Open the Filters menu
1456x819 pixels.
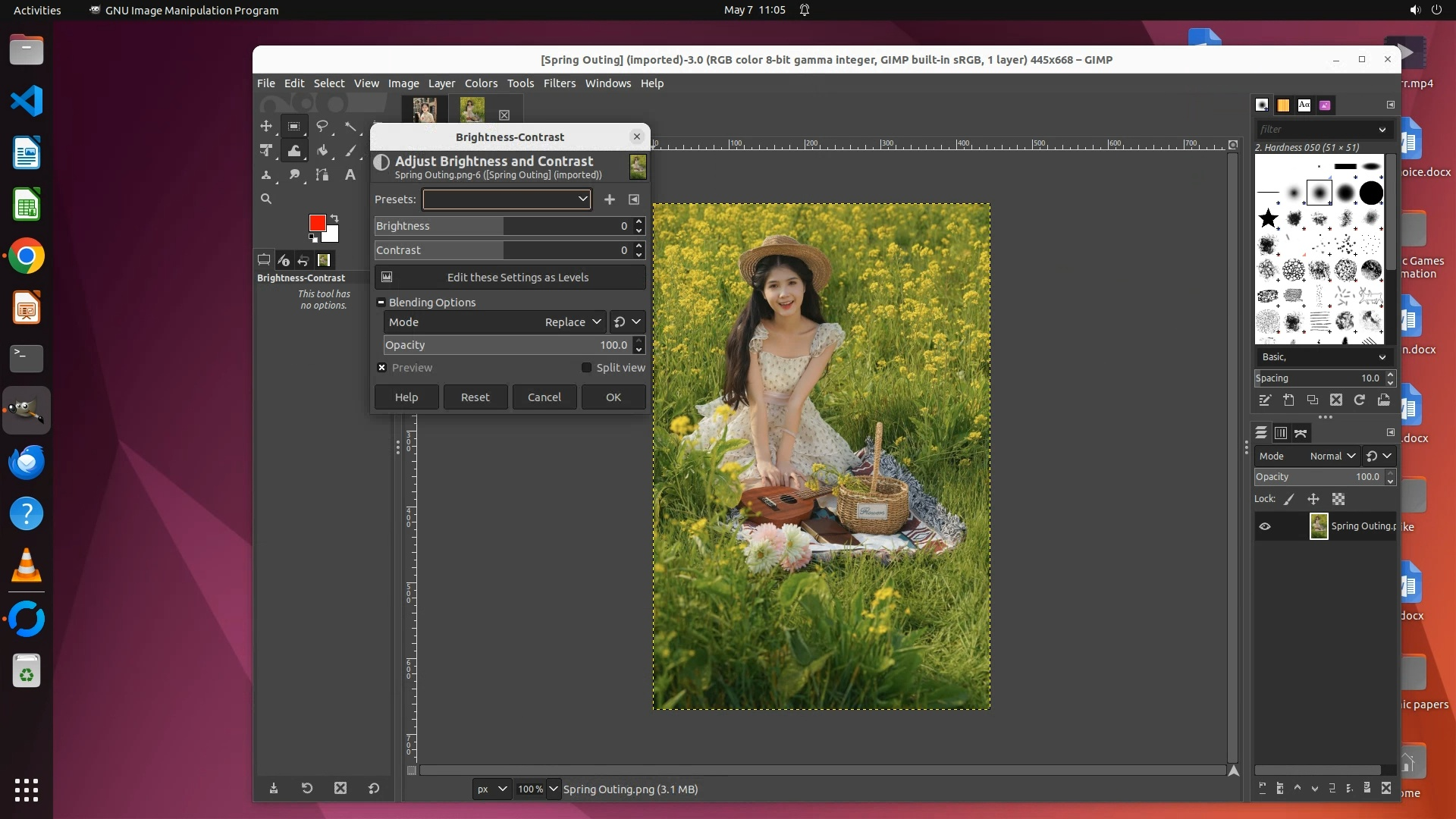click(x=559, y=83)
